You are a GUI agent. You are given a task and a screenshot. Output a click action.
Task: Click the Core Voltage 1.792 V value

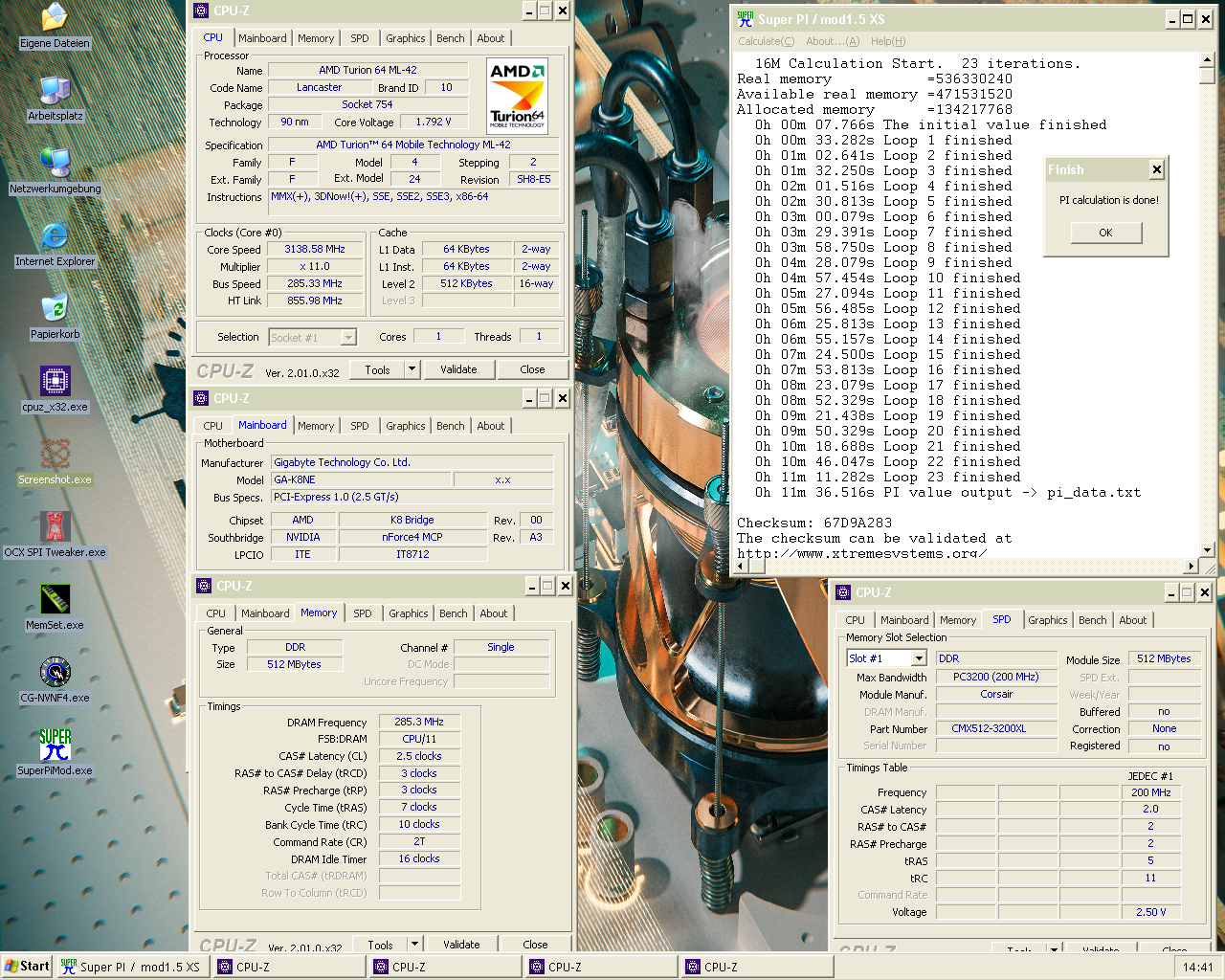pyautogui.click(x=434, y=122)
